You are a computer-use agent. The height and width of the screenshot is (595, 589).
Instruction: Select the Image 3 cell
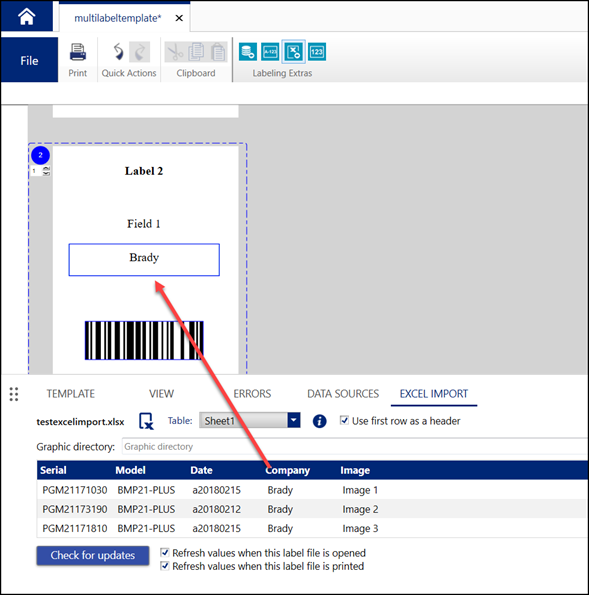click(x=360, y=529)
